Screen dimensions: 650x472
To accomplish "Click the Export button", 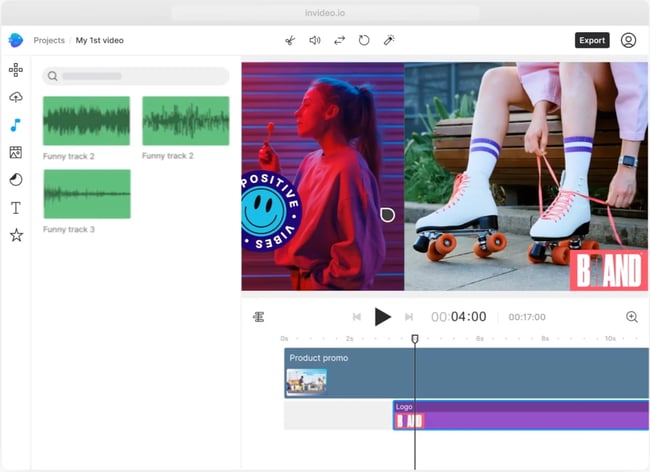I will (592, 40).
